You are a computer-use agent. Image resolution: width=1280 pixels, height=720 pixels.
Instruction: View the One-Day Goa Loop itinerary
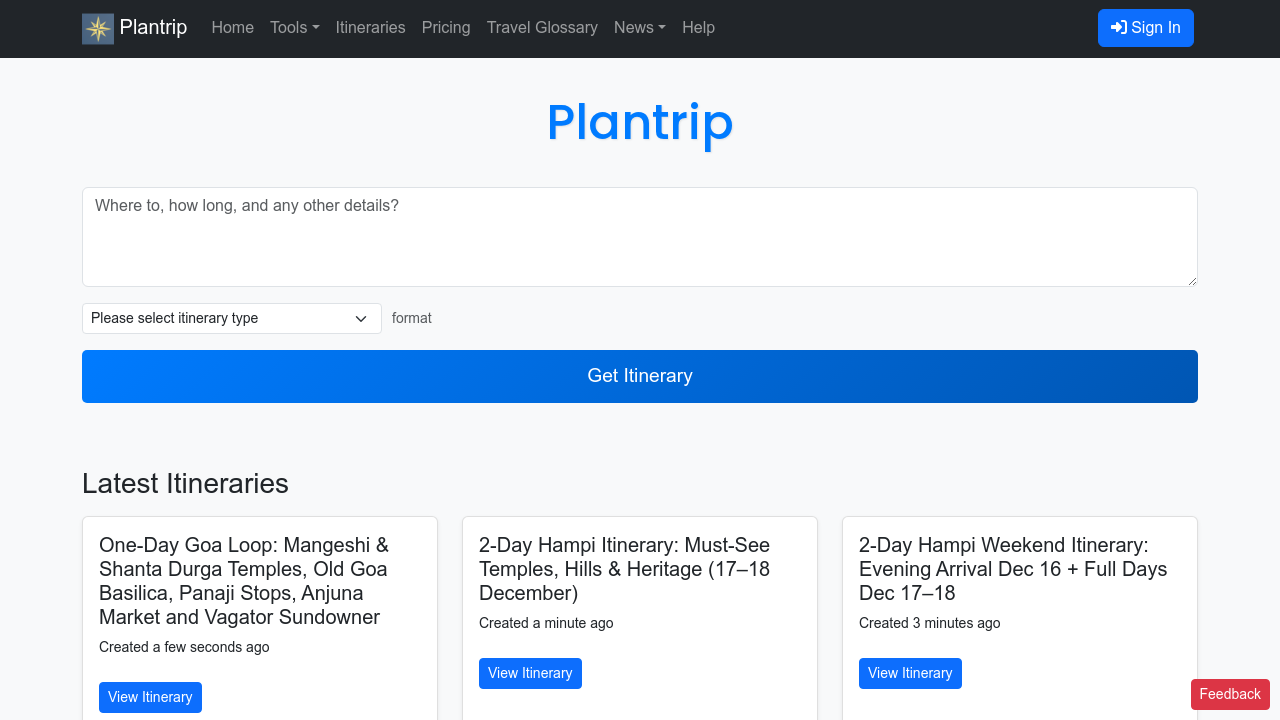pyautogui.click(x=150, y=697)
